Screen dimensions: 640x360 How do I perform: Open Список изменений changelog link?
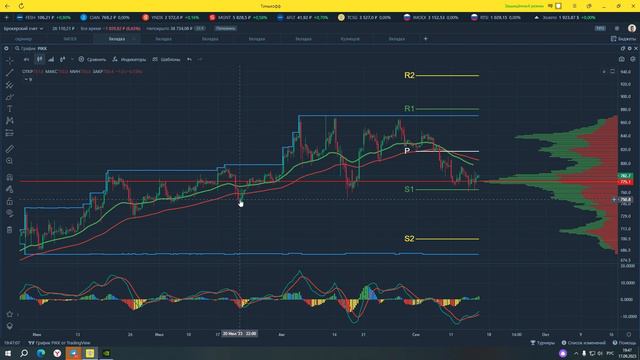click(x=583, y=343)
